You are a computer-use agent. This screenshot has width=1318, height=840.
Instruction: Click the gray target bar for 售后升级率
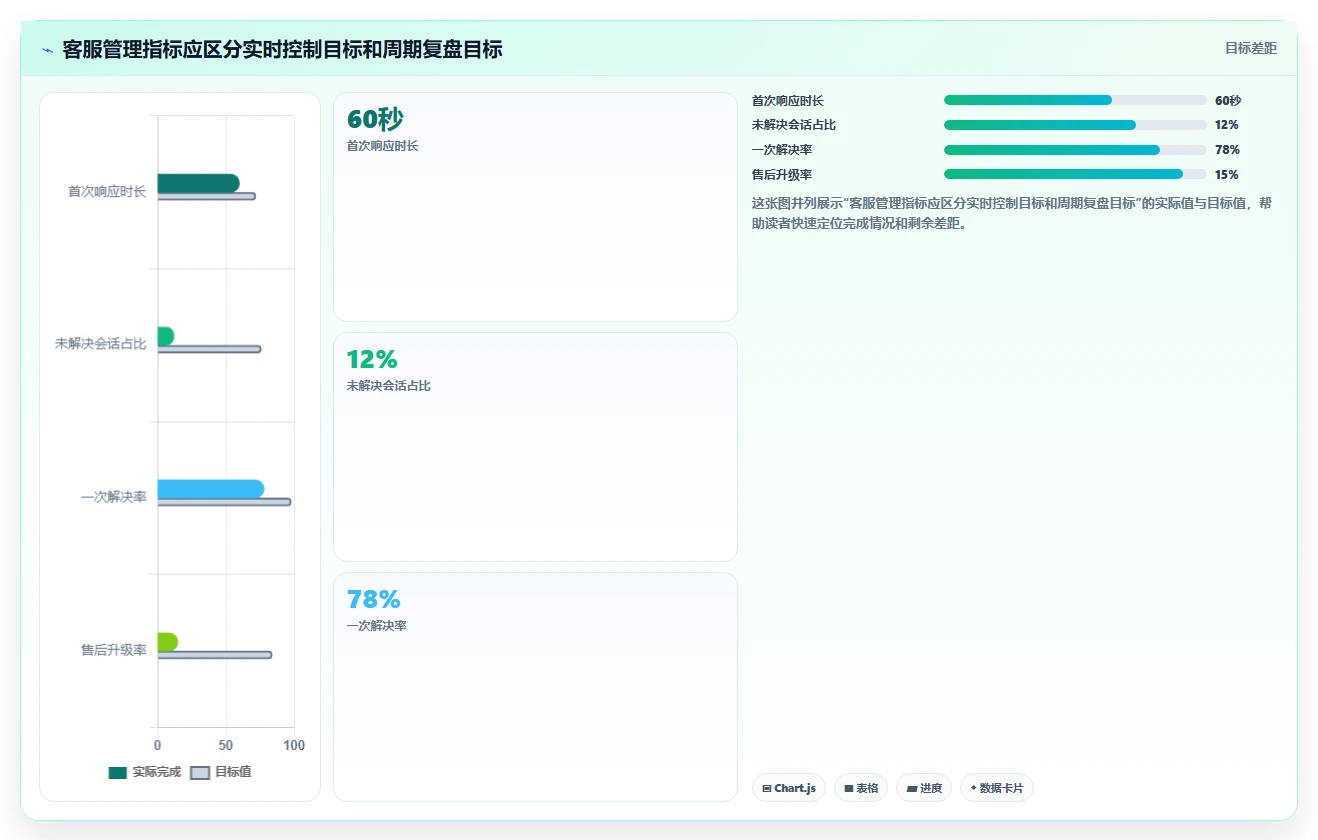tap(214, 655)
